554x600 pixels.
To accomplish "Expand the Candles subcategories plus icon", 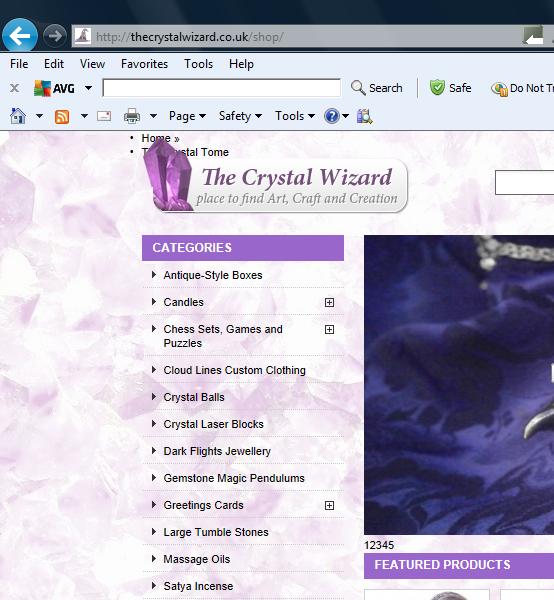I will pos(329,303).
